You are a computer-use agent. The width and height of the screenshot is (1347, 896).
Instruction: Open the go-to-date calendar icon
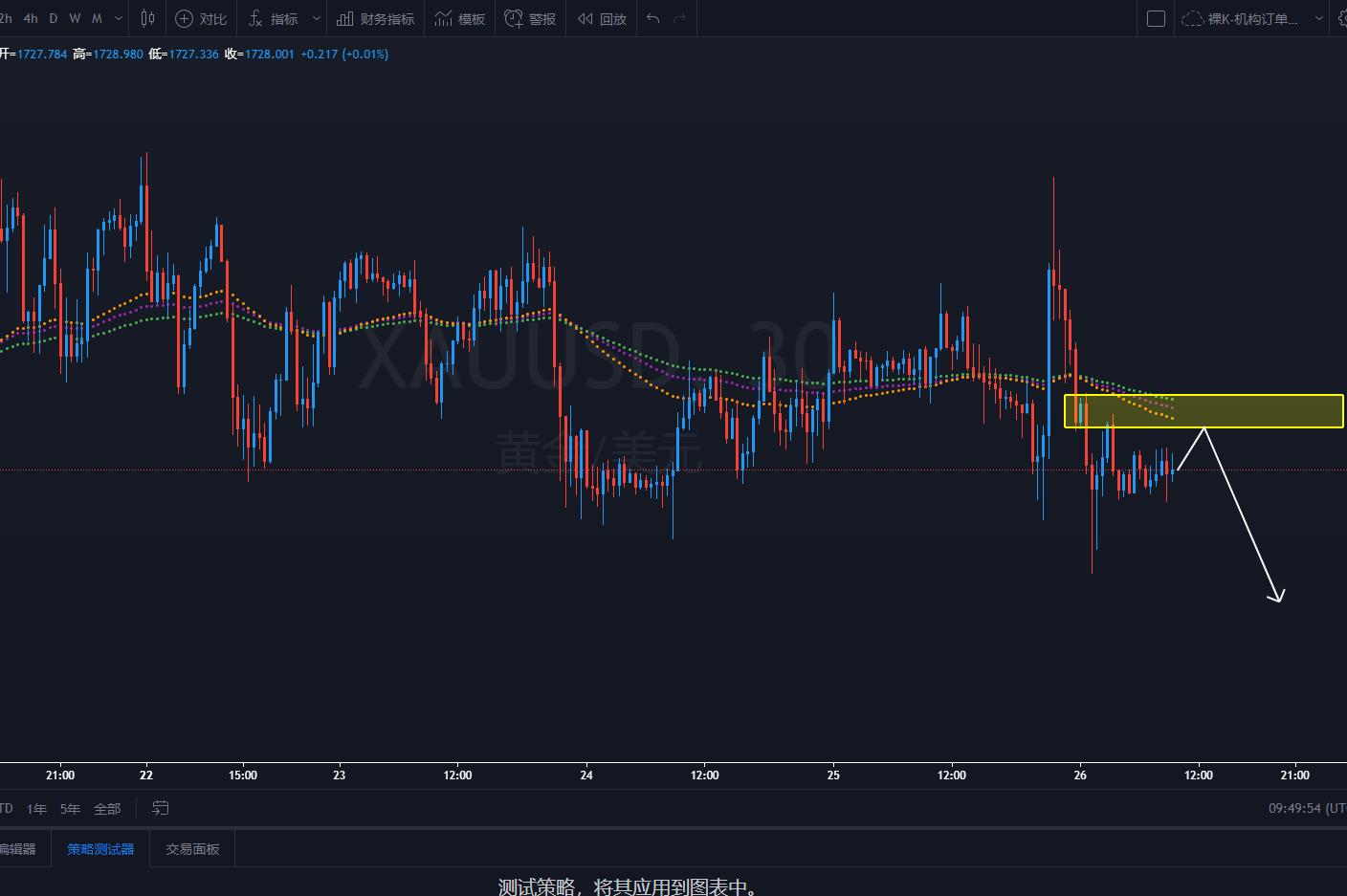(161, 808)
